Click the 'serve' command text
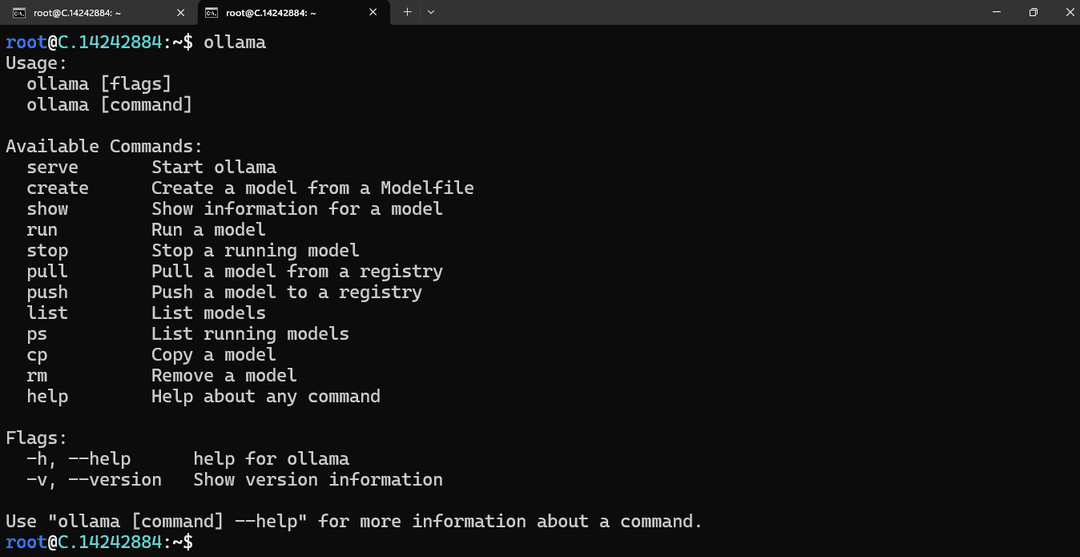This screenshot has height=557, width=1080. point(52,167)
